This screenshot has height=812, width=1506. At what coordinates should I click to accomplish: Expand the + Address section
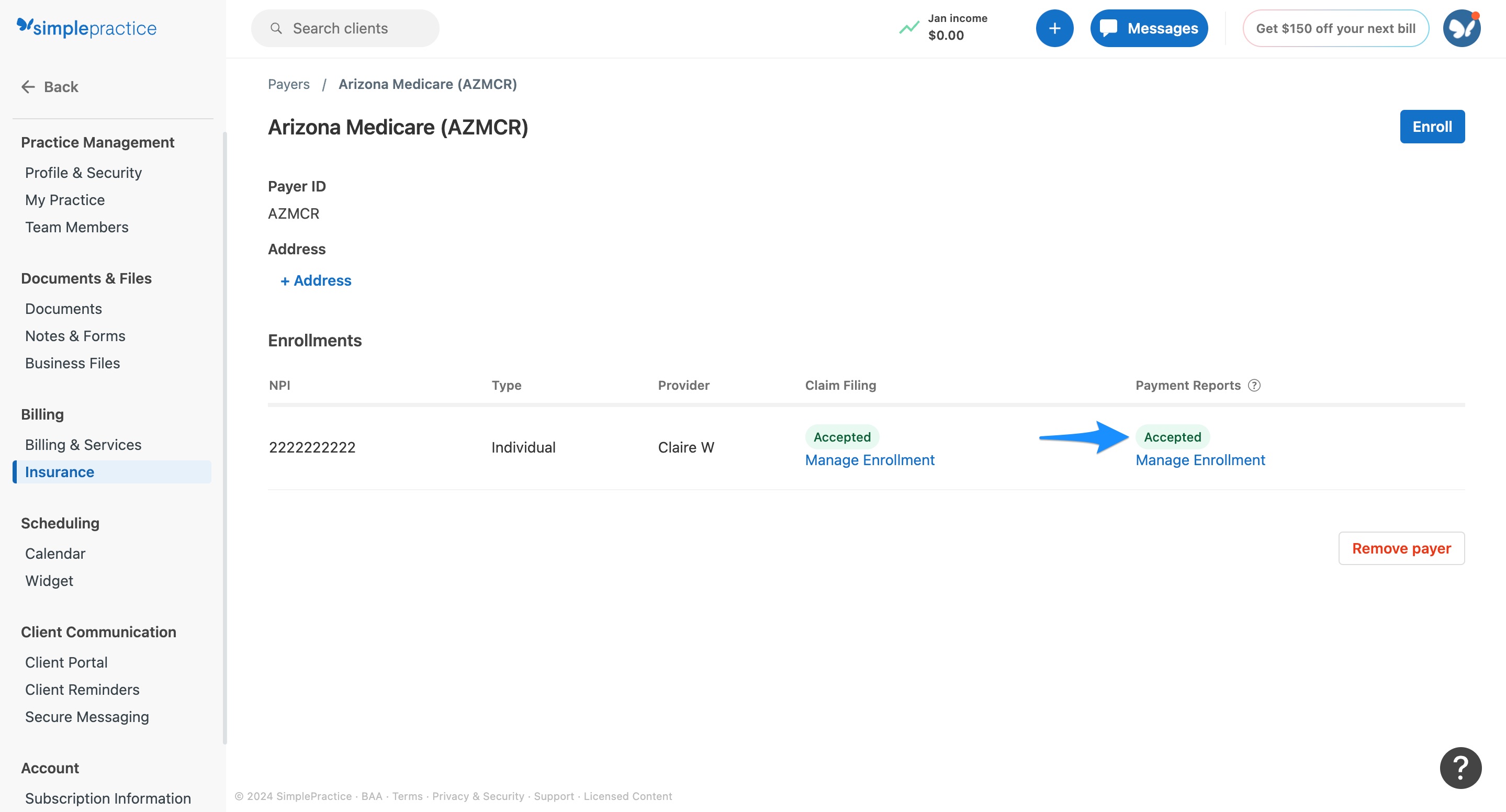(316, 280)
